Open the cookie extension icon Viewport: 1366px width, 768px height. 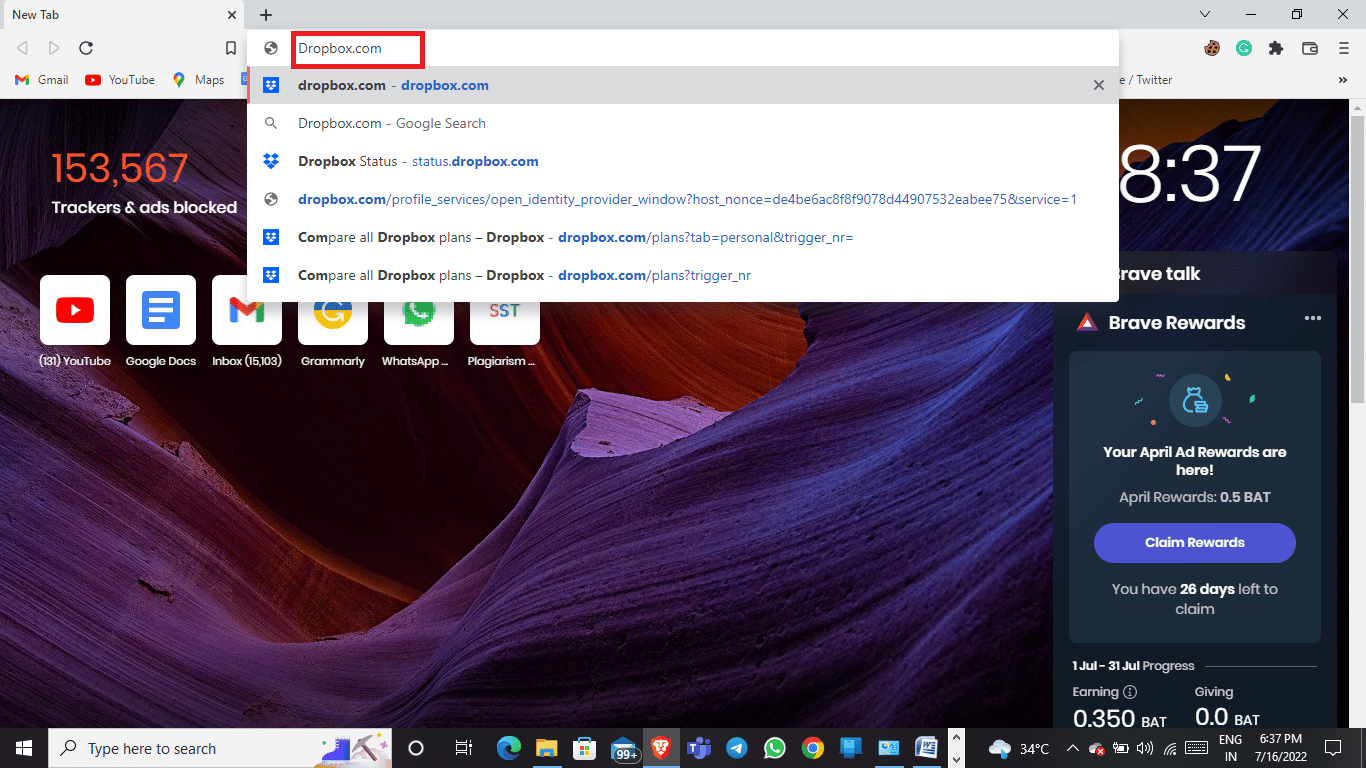[x=1212, y=48]
